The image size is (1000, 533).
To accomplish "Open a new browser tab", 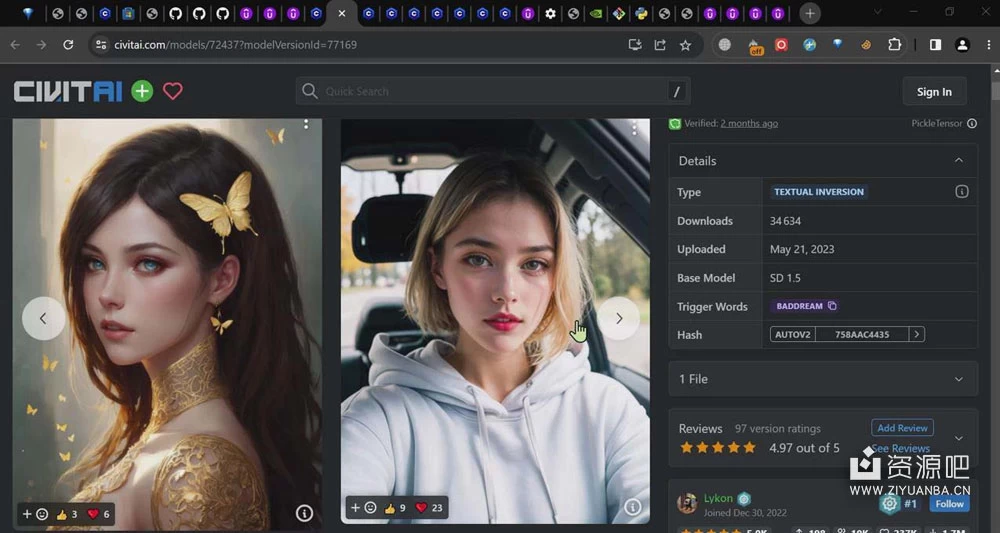I will click(x=810, y=13).
